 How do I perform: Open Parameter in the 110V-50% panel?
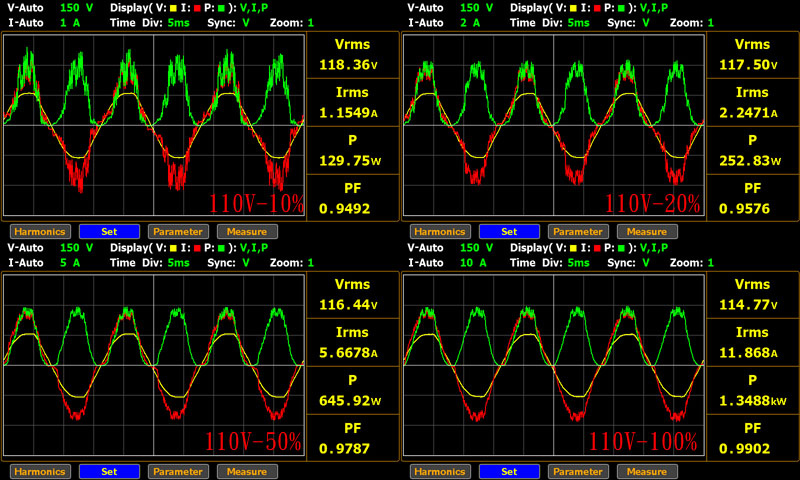(178, 471)
